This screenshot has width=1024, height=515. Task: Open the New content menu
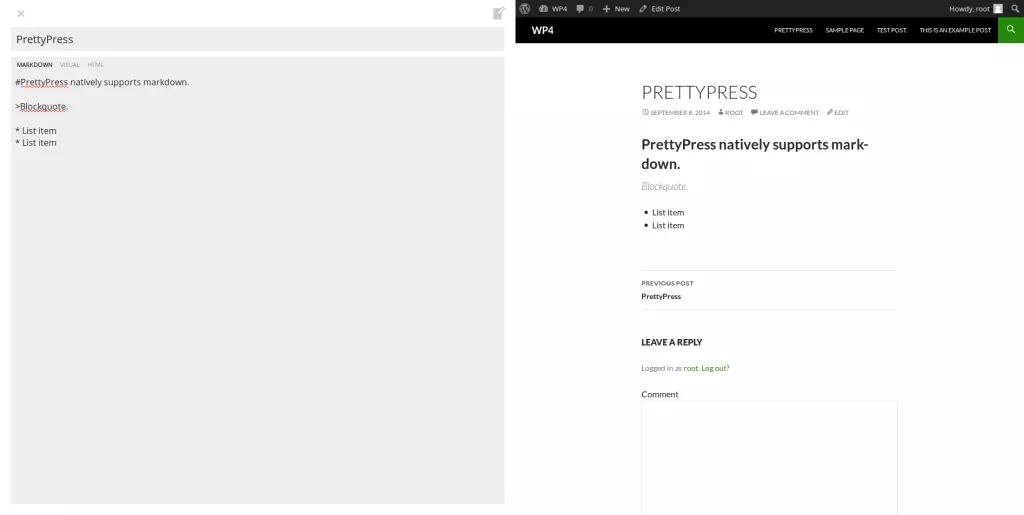pyautogui.click(x=616, y=8)
